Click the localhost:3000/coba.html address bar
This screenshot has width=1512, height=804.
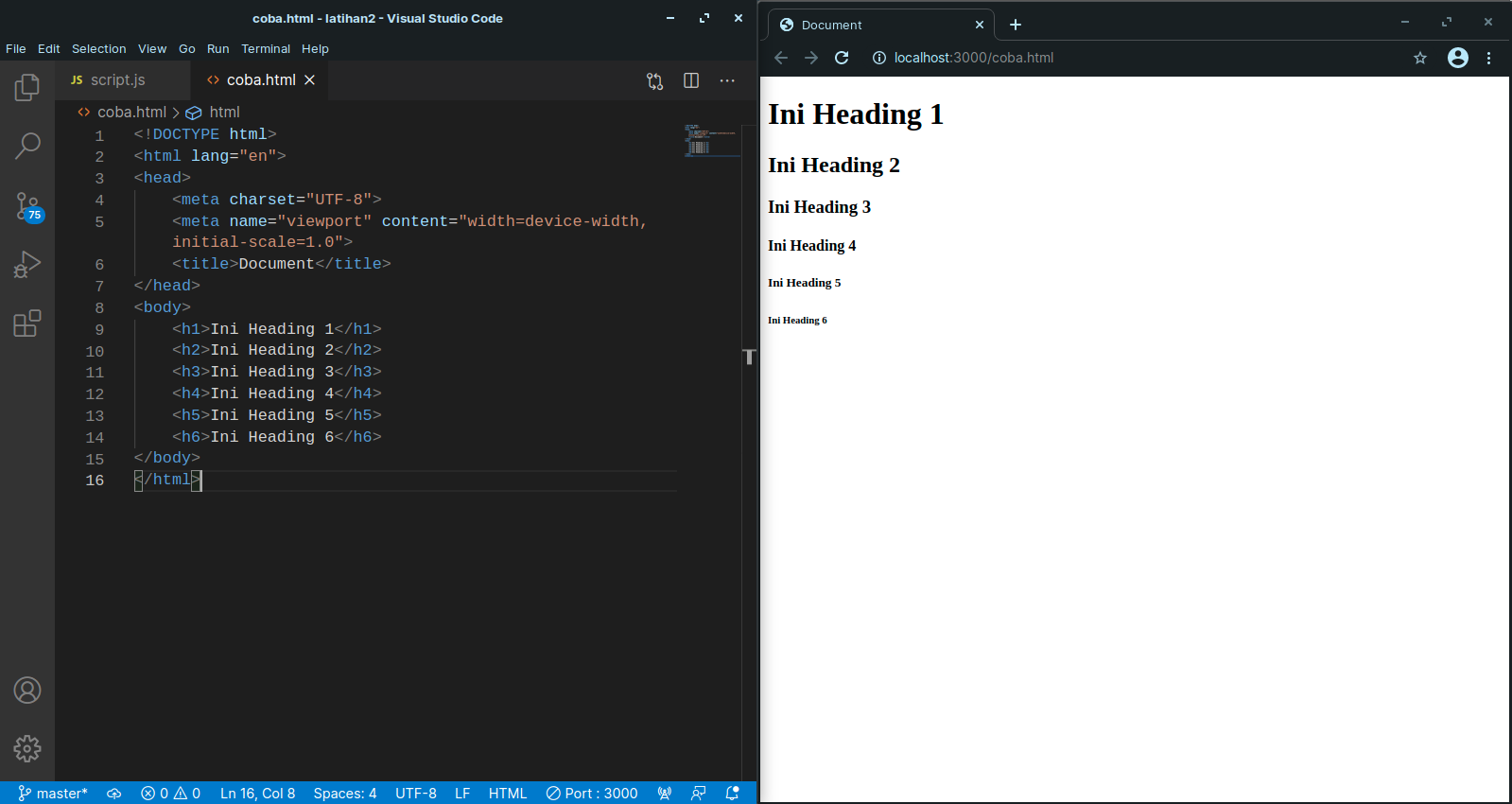pyautogui.click(x=974, y=58)
